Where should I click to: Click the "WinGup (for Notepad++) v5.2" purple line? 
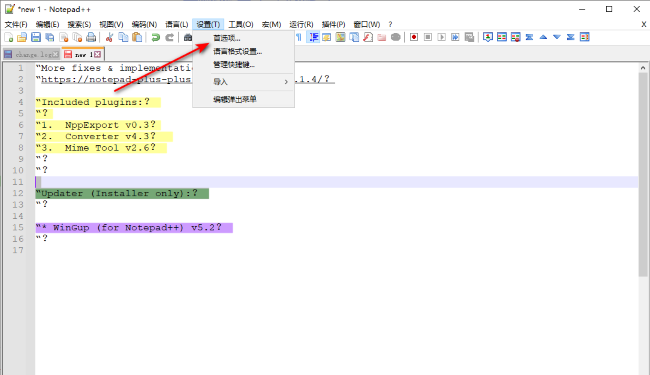coord(134,227)
